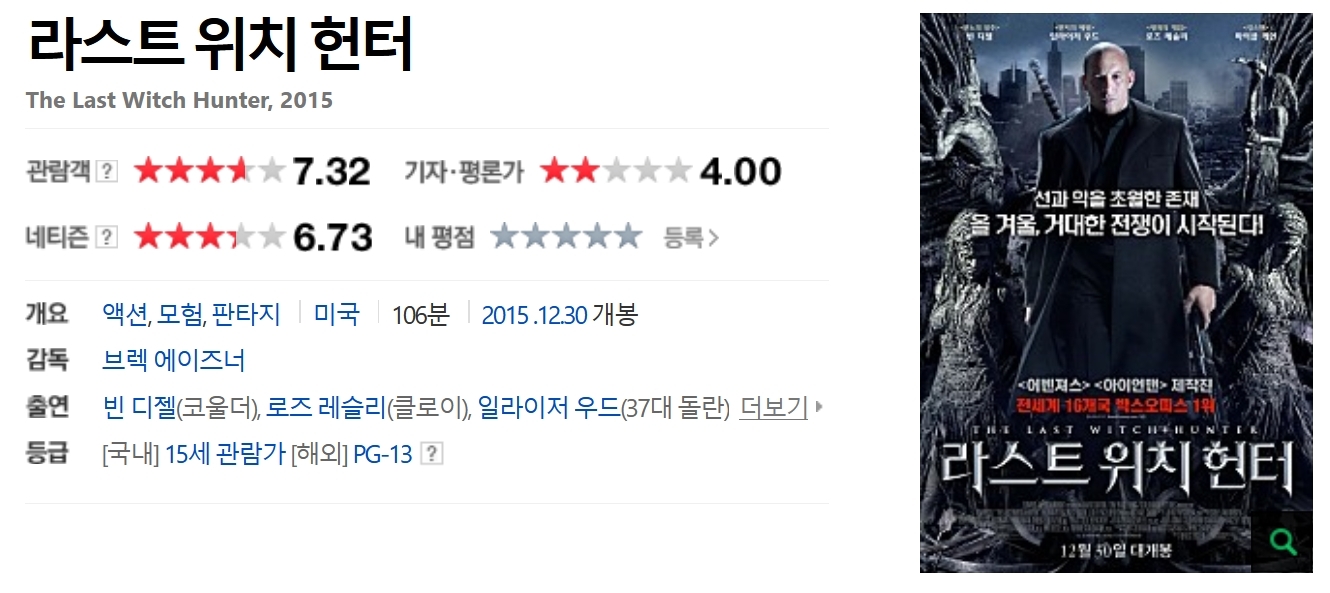
Task: Open the 모험 genre link
Action: pos(180,314)
